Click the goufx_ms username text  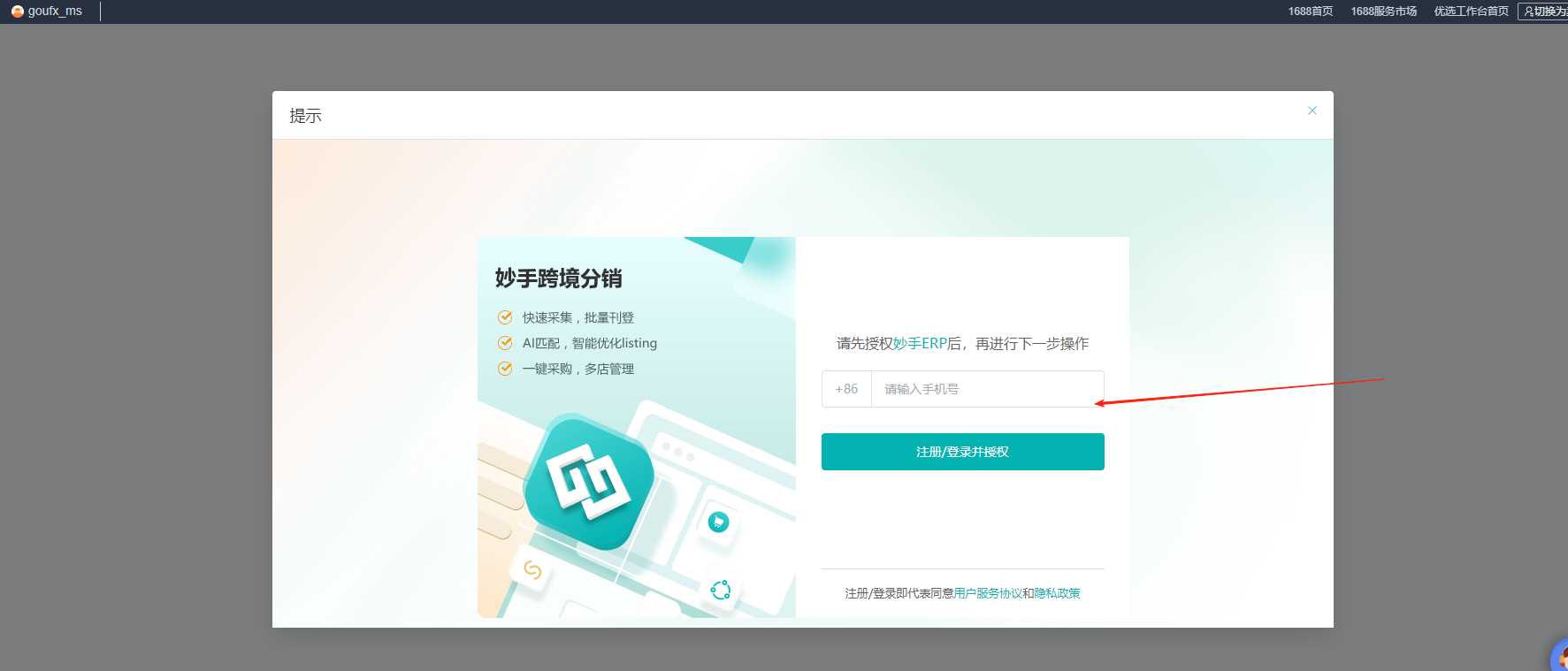click(55, 11)
